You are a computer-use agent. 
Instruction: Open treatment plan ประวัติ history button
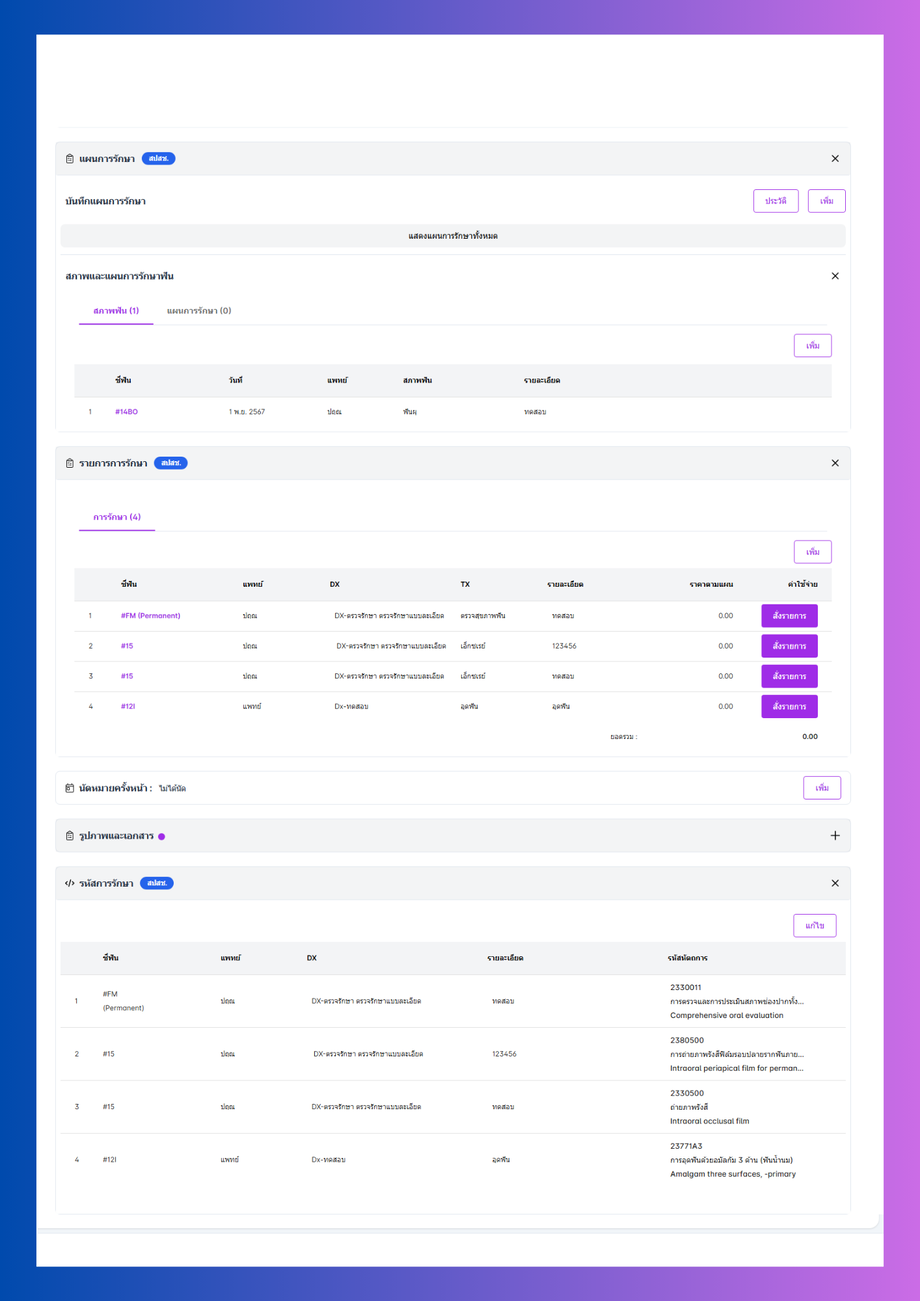[x=776, y=201]
